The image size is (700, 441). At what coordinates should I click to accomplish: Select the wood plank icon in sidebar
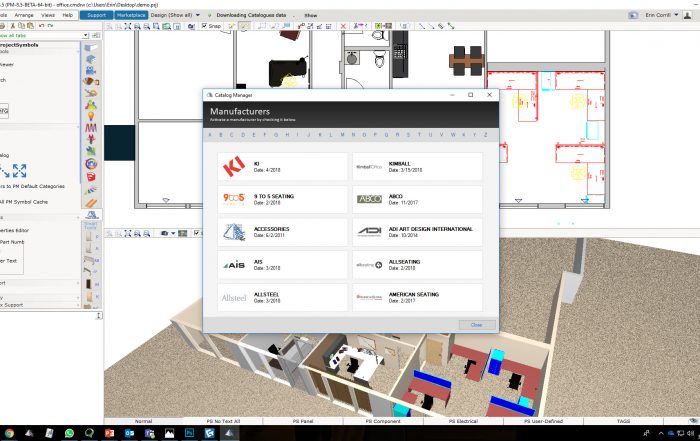tap(91, 203)
